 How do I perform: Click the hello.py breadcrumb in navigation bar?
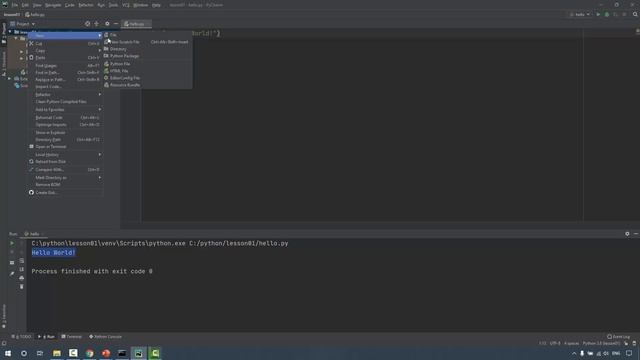pyautogui.click(x=35, y=15)
